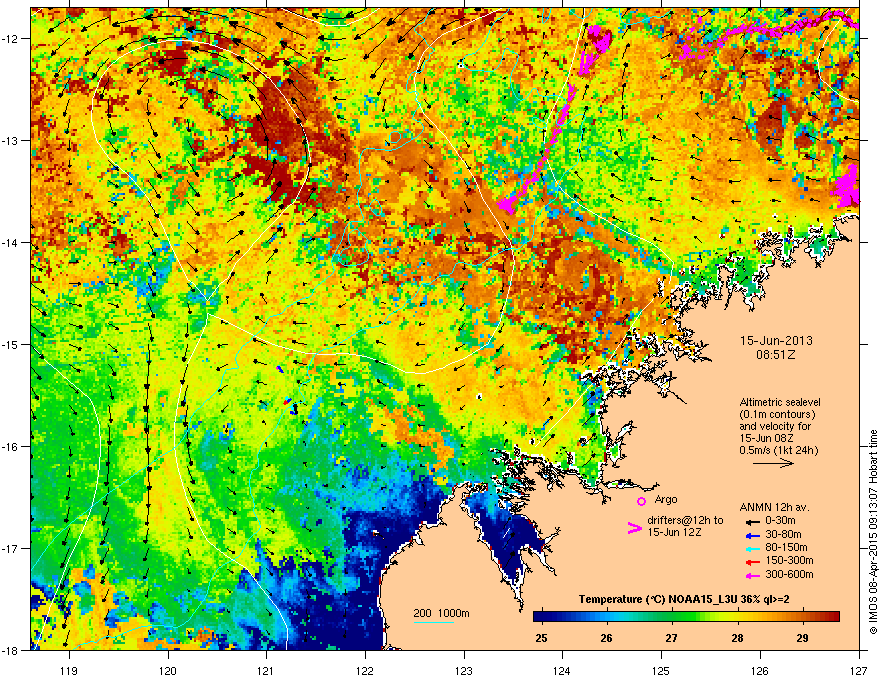Click the latitude axis label -16
Screen dimensions: 880x680
click(11, 447)
